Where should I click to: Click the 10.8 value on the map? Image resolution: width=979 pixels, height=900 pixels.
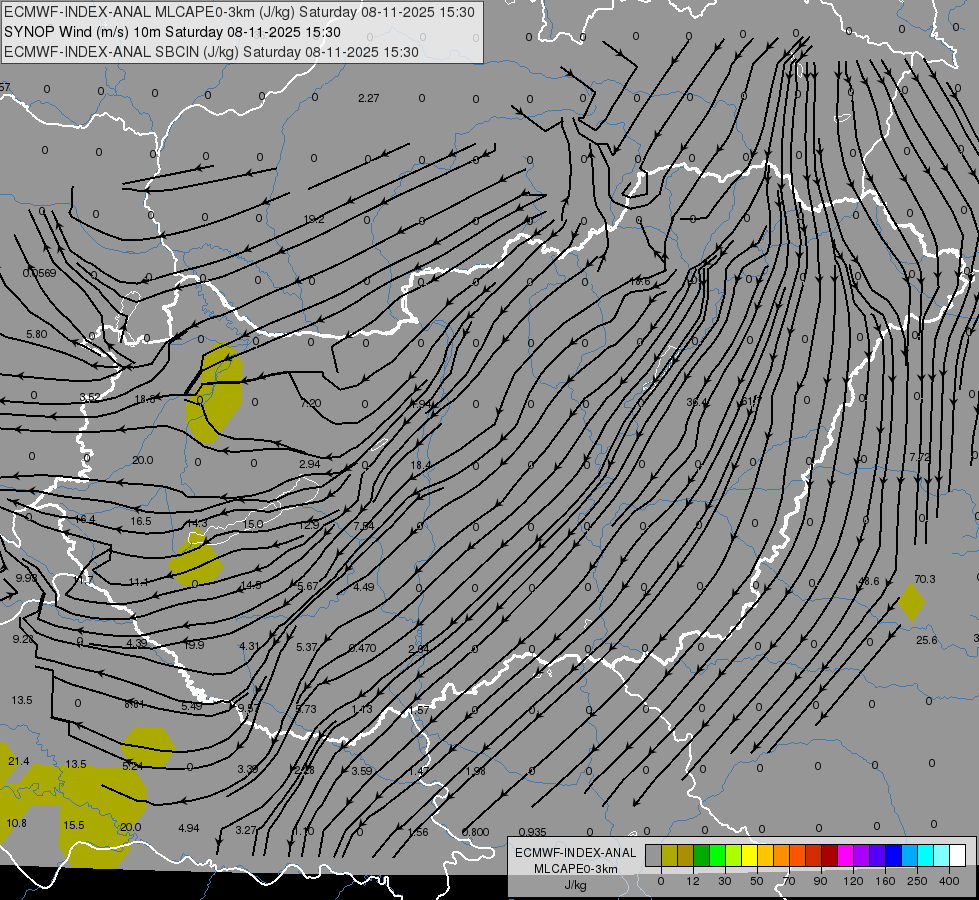click(x=16, y=823)
